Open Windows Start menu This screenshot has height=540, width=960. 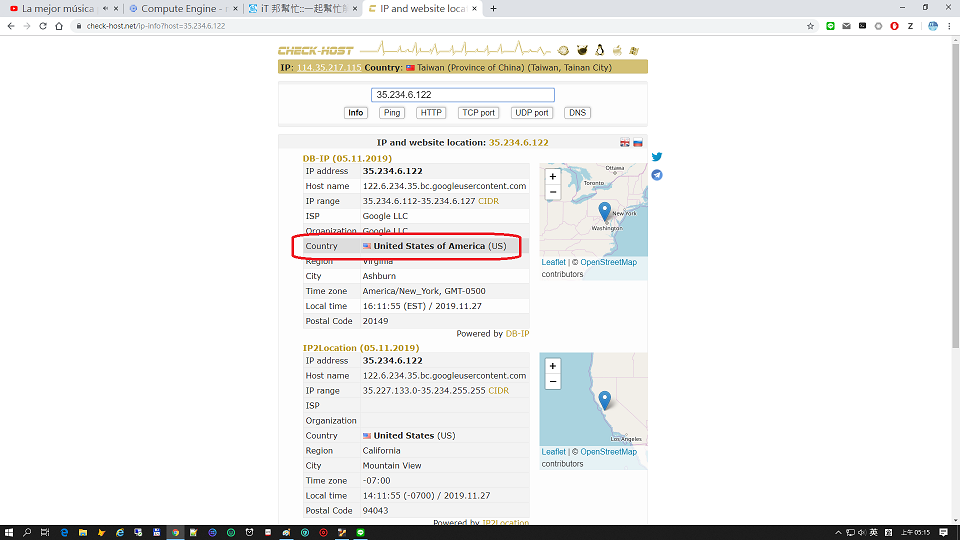pyautogui.click(x=9, y=533)
